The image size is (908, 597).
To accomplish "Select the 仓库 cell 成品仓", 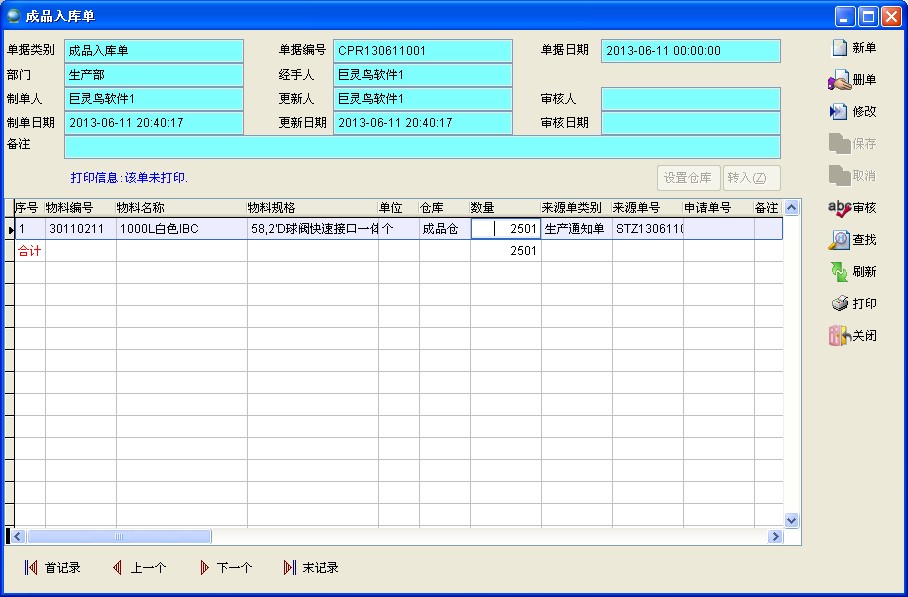I will (x=444, y=229).
